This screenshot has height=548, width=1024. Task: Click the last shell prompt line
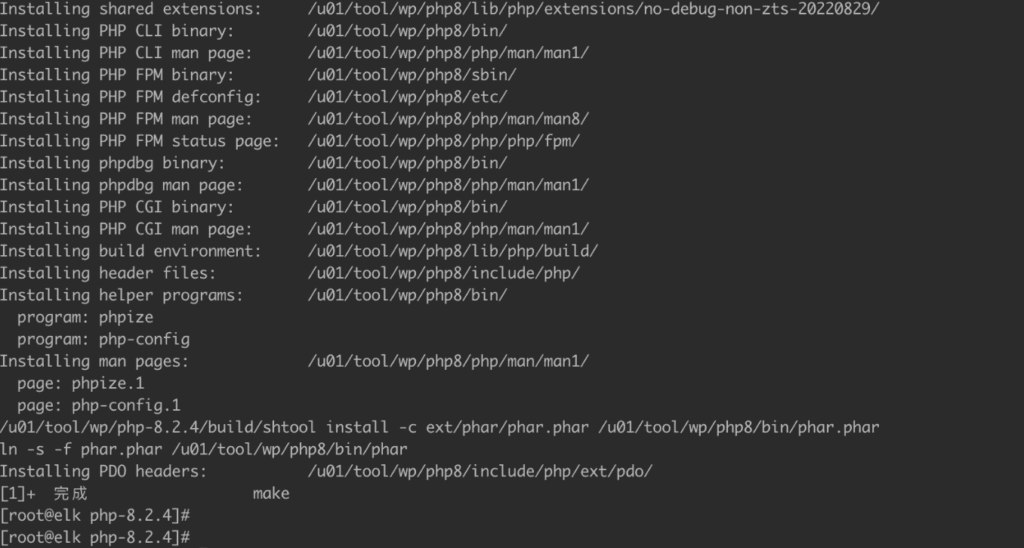(x=95, y=538)
